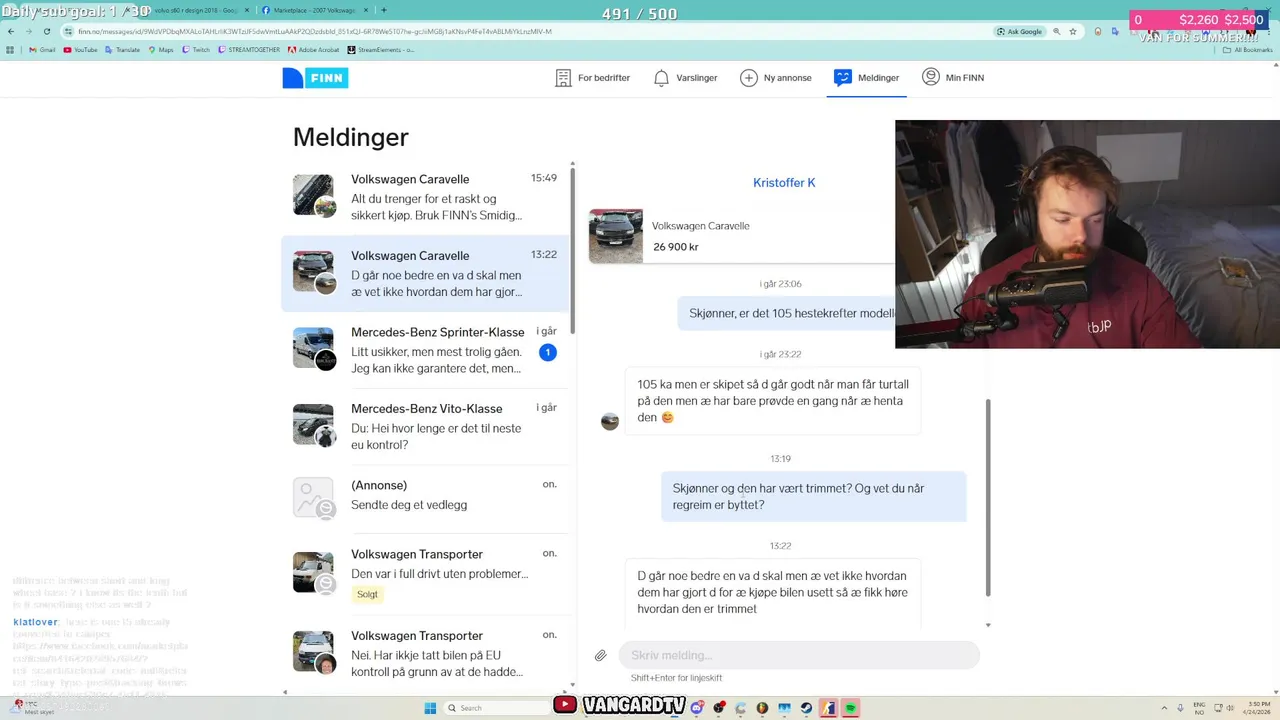The width and height of the screenshot is (1280, 720).
Task: Click Mercedes-Benz Vito-Klasse thumbnail
Action: (x=313, y=425)
